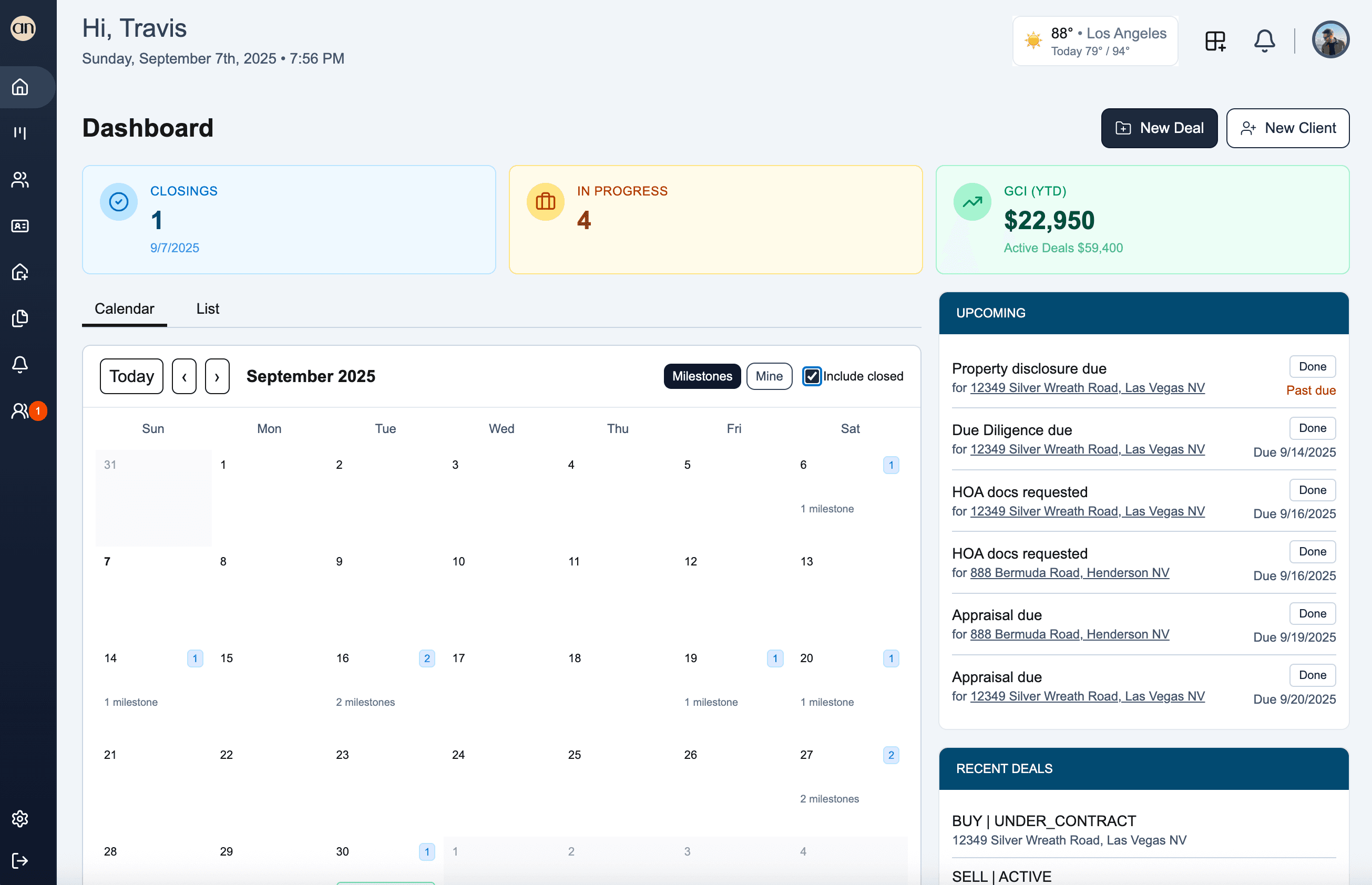Viewport: 1372px width, 885px height.
Task: Click the app logo at top left
Action: (x=24, y=27)
